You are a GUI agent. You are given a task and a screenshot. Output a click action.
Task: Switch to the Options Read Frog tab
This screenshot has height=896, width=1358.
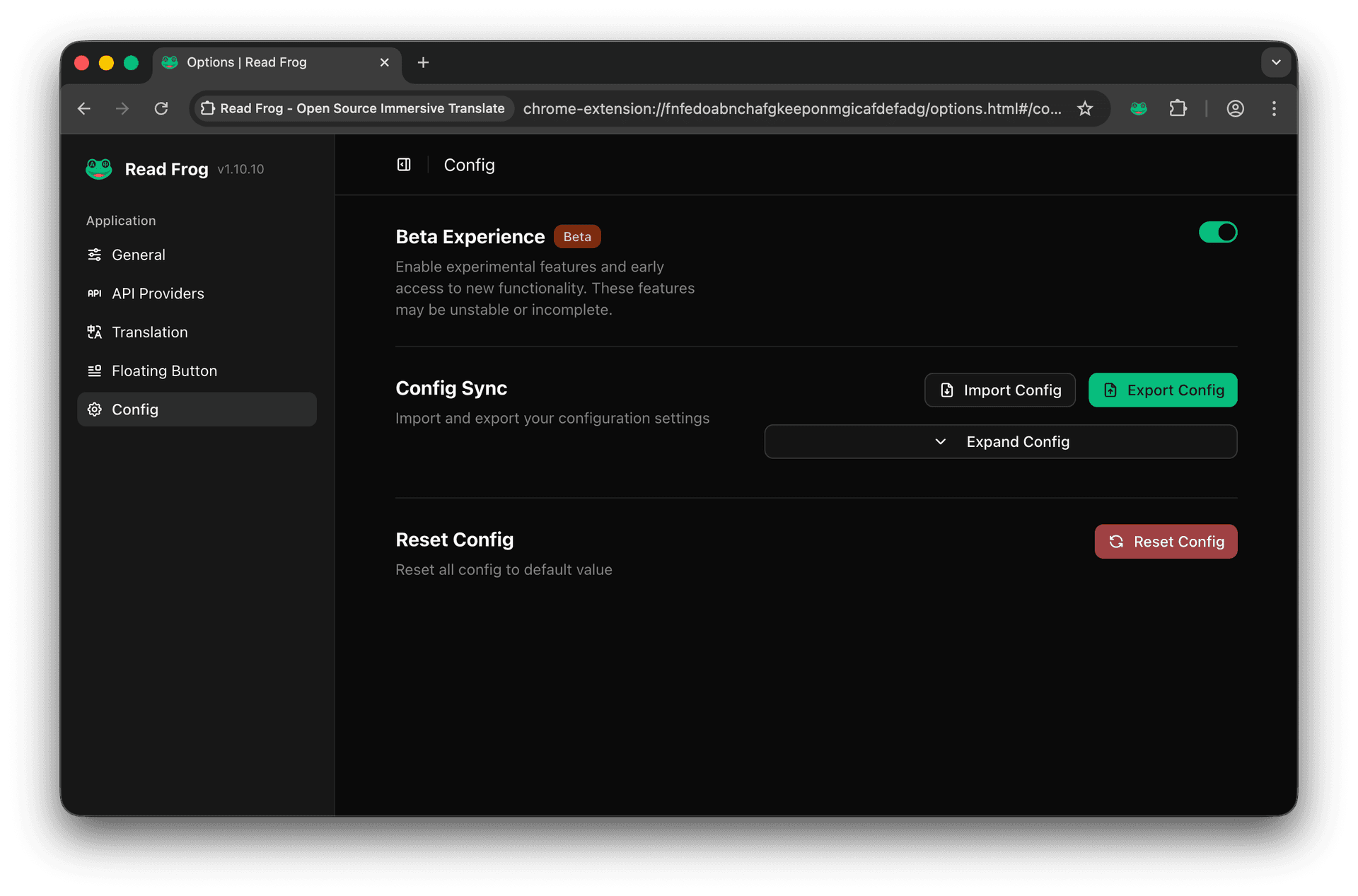click(246, 62)
